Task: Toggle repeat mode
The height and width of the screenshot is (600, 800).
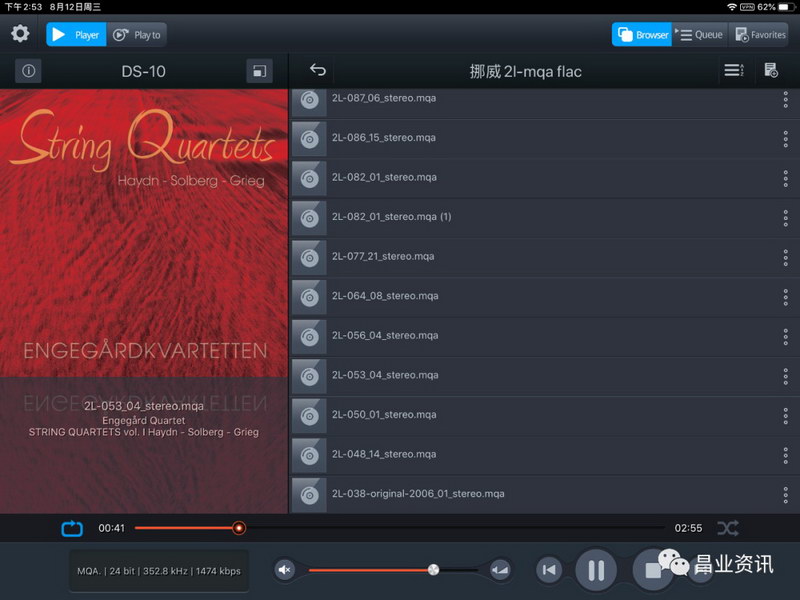Action: click(x=72, y=529)
